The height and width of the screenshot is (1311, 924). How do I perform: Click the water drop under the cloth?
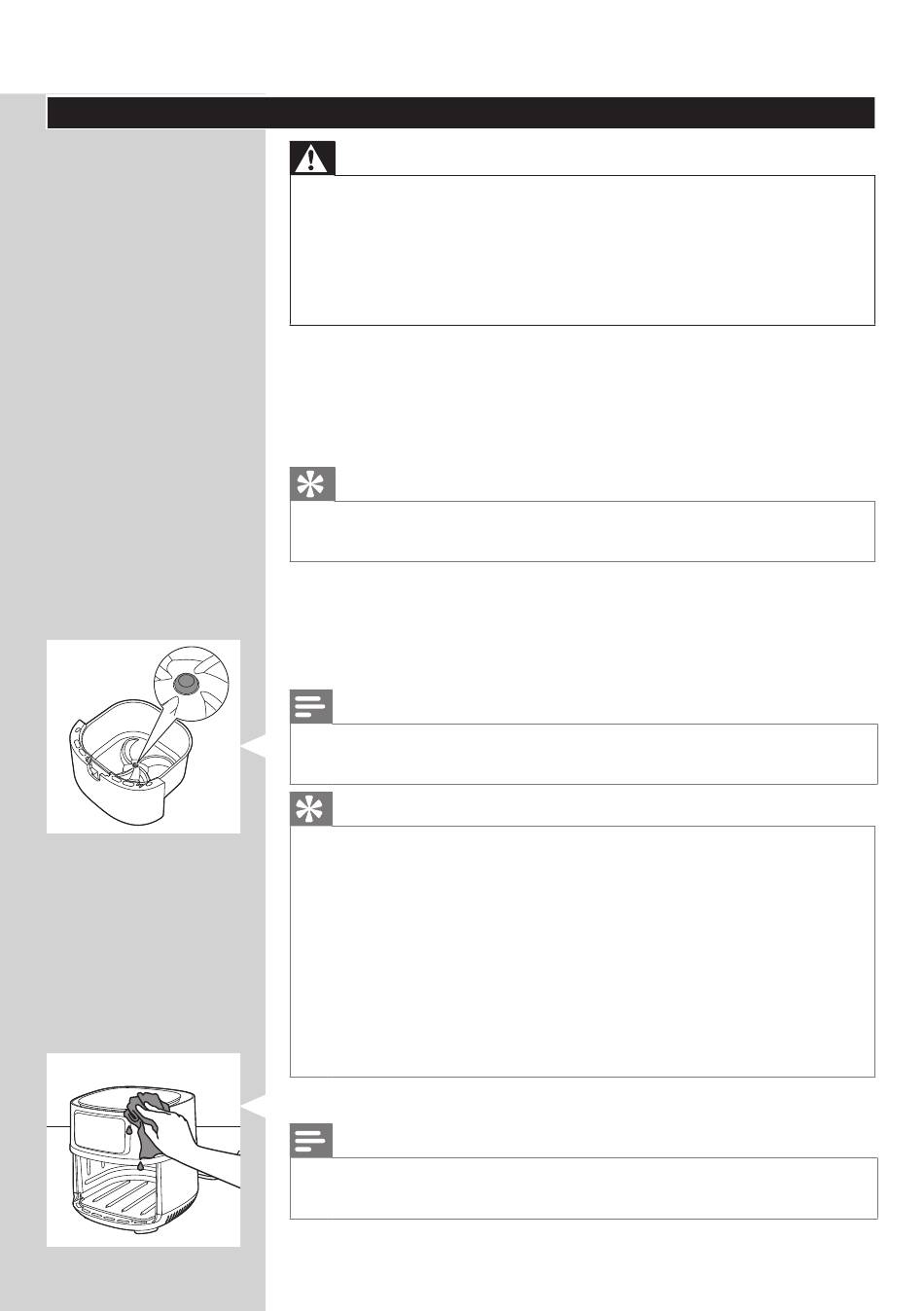(x=140, y=1165)
